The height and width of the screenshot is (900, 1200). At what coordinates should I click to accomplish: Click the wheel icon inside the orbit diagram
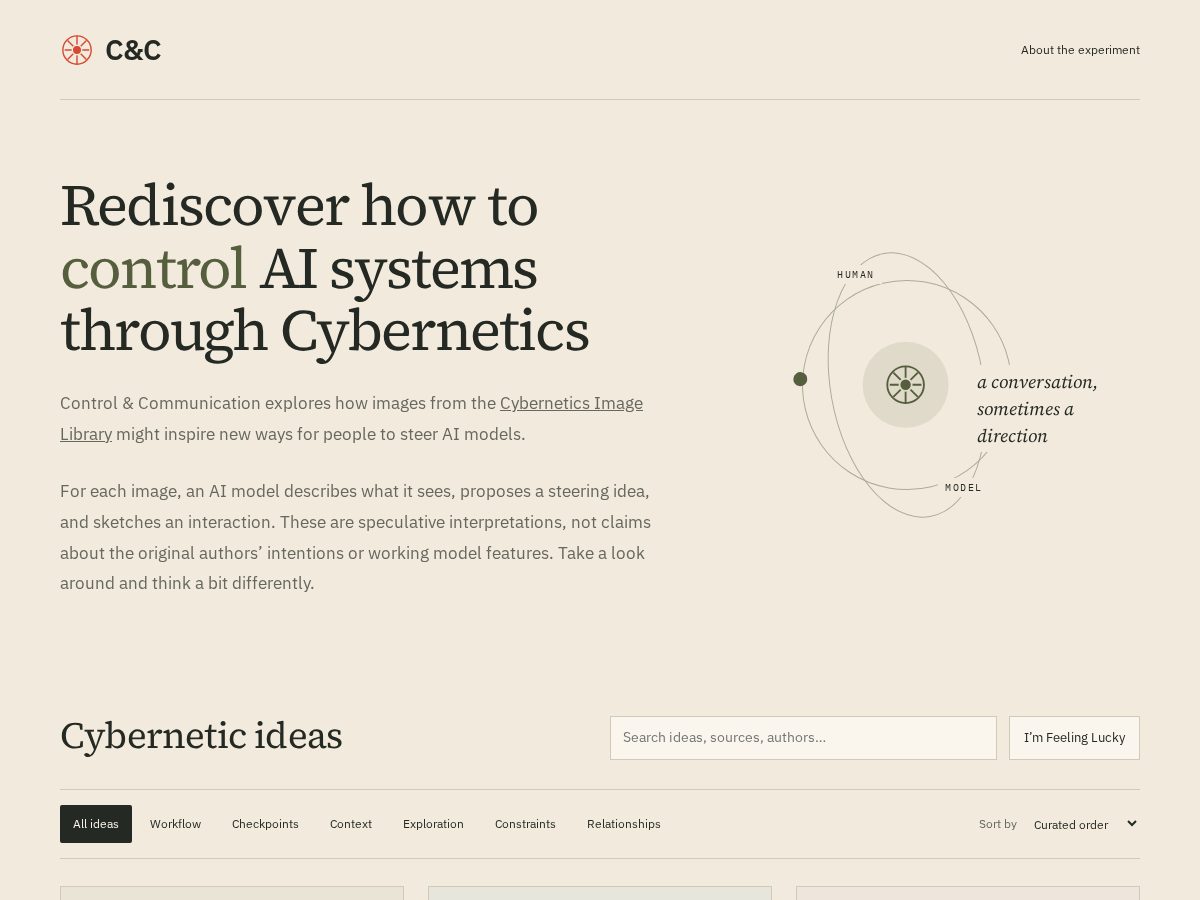tap(905, 385)
